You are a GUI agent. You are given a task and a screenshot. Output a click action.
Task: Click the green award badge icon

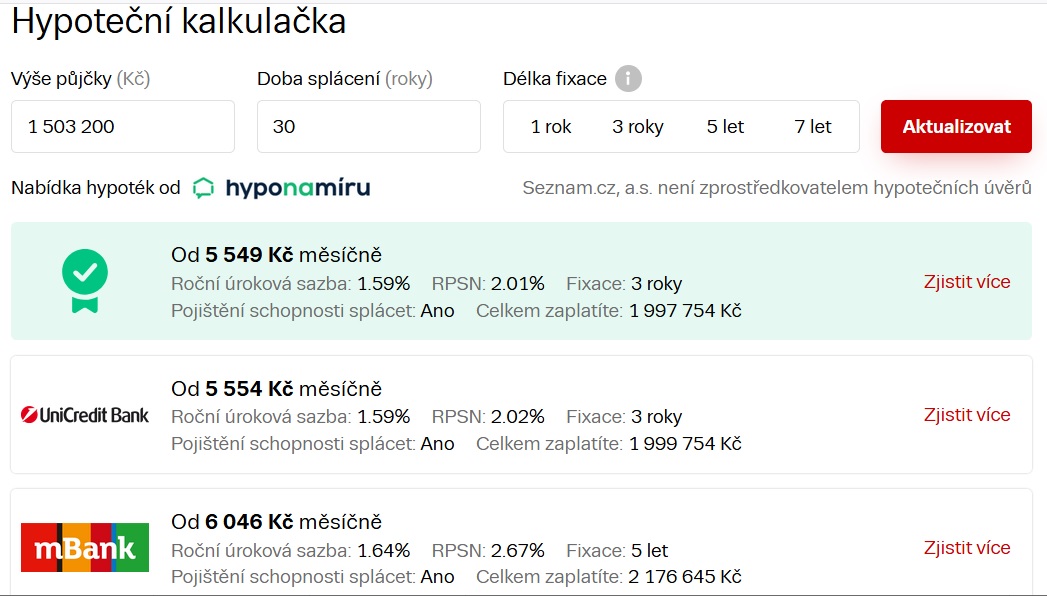coord(85,281)
